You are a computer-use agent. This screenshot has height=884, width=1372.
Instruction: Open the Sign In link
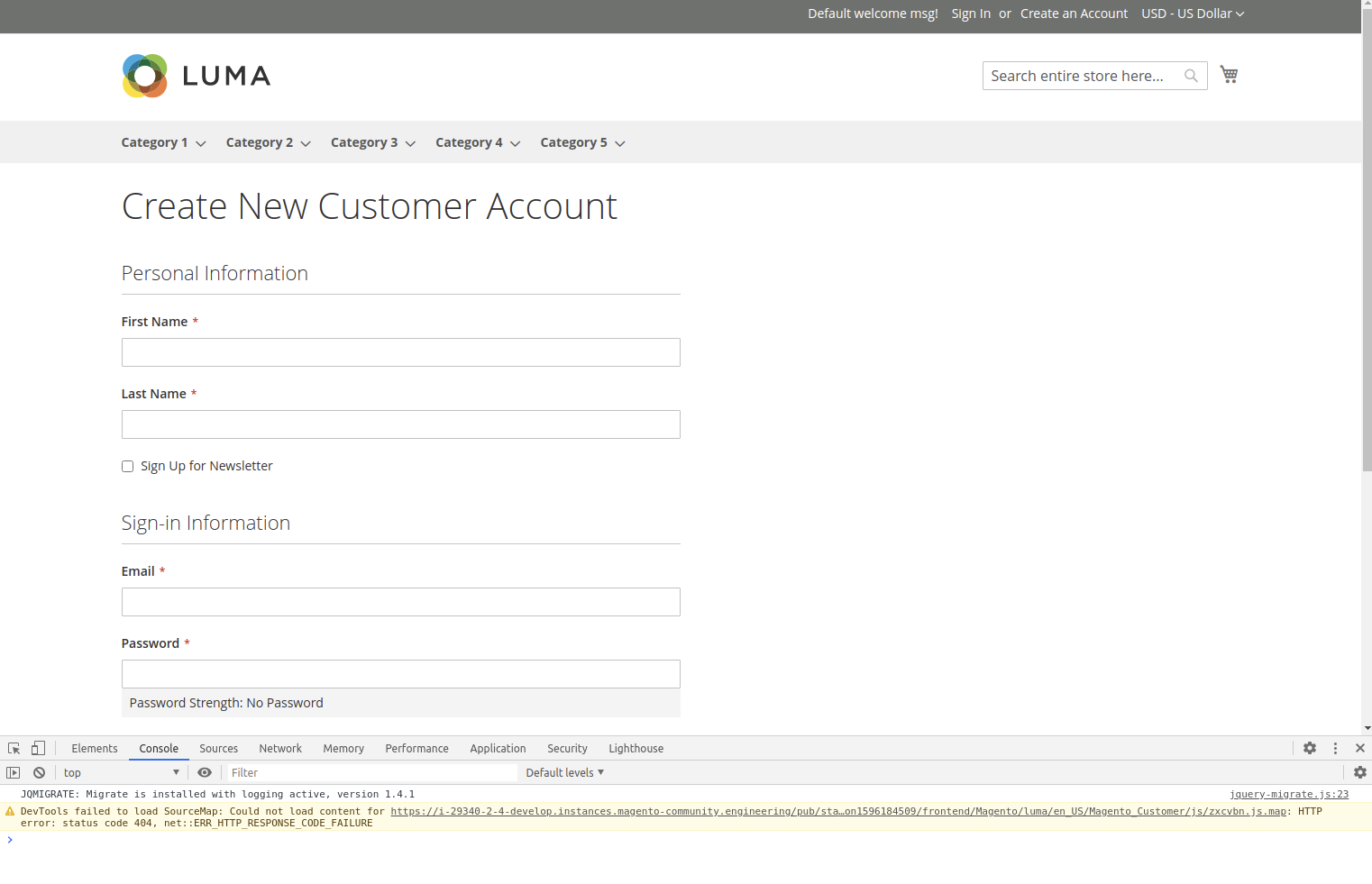[x=971, y=14]
